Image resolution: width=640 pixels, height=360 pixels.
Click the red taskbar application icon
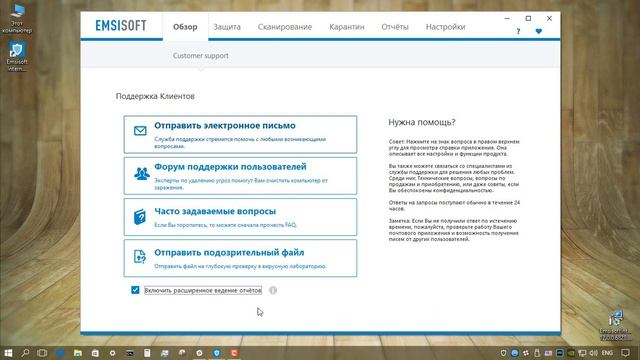[x=234, y=353]
